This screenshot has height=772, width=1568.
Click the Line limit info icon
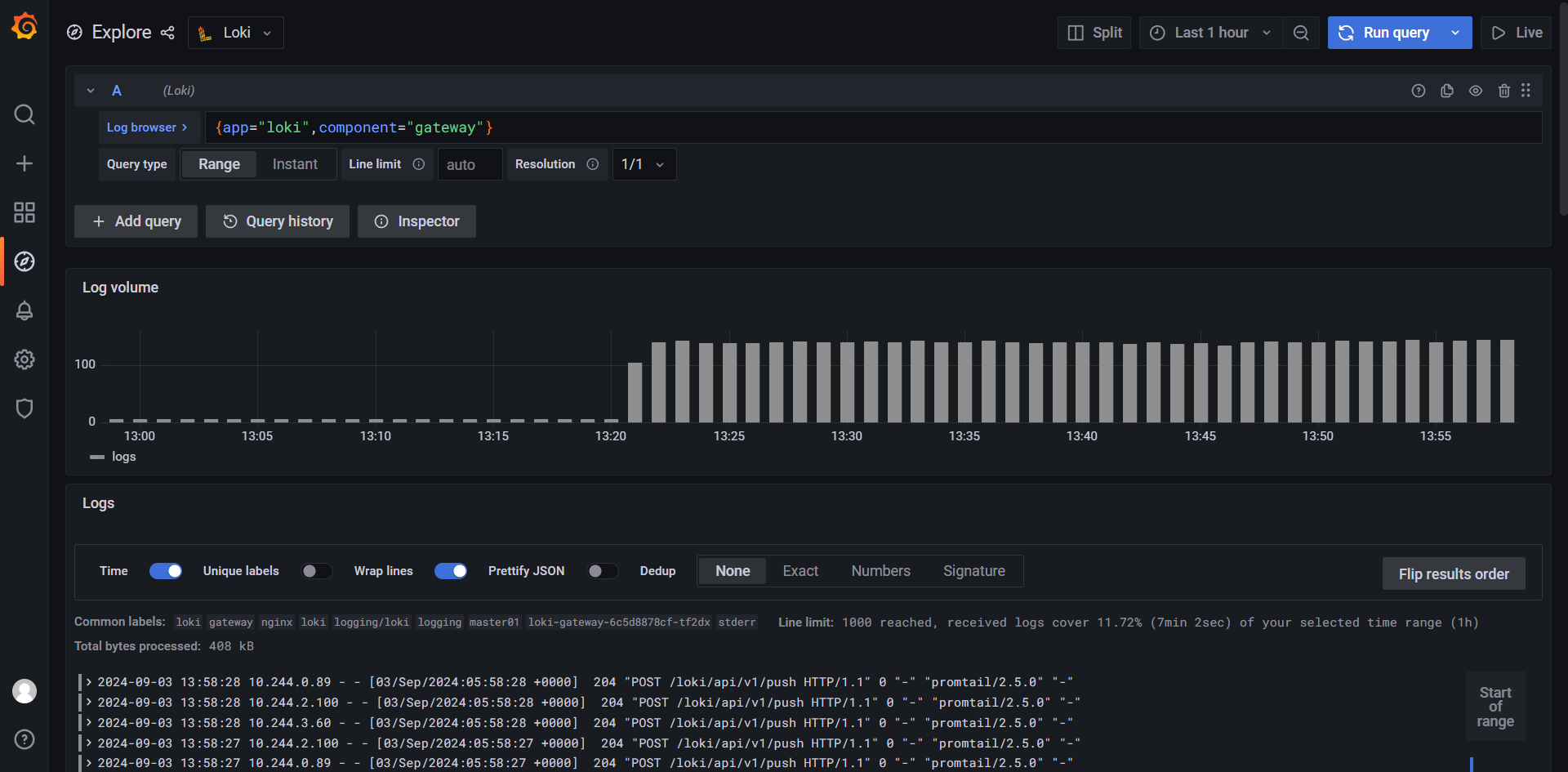[419, 164]
